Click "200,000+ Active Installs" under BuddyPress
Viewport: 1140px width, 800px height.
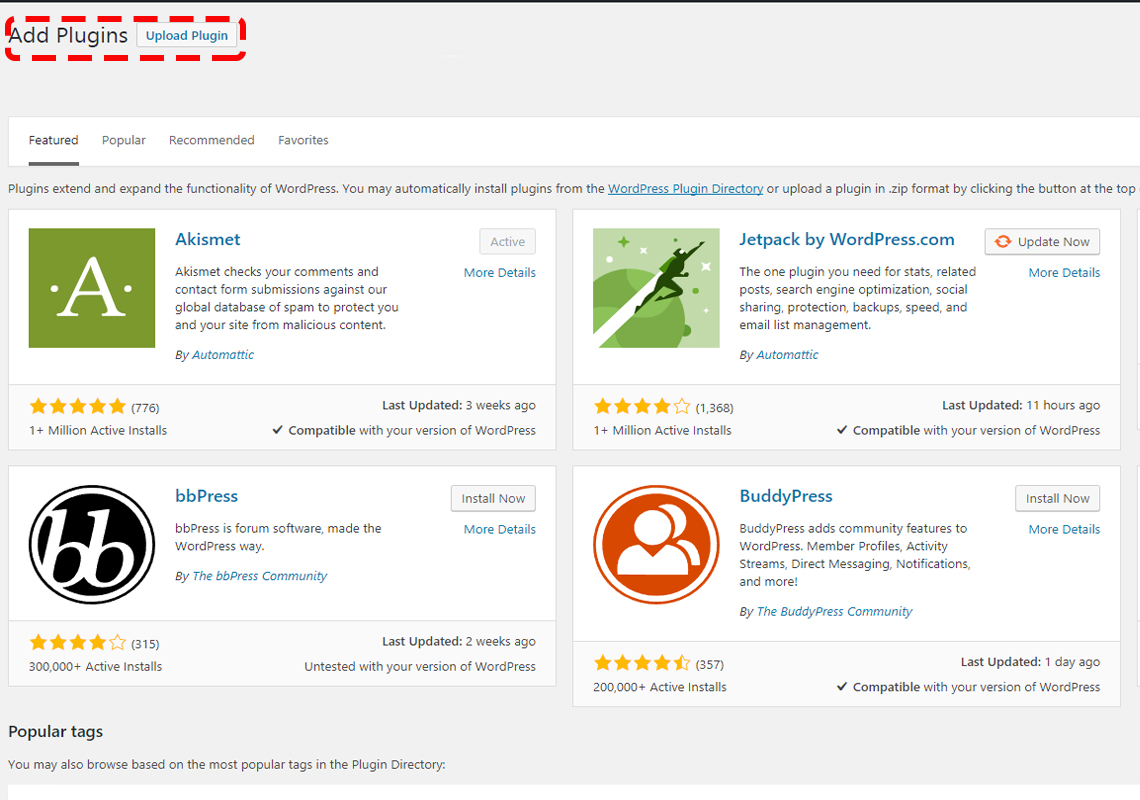click(659, 687)
